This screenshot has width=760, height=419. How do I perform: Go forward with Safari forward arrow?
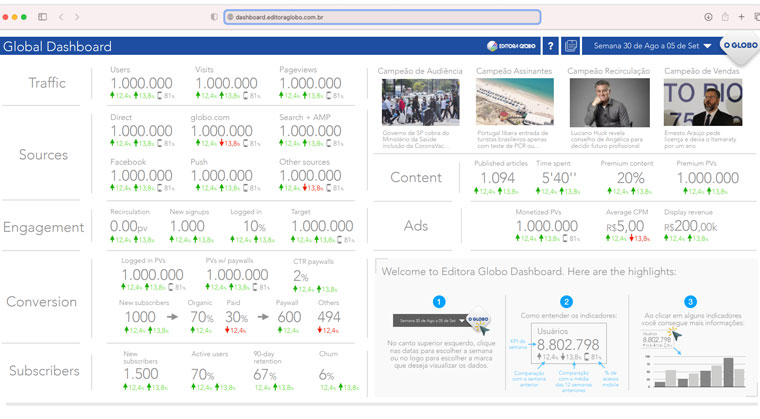(x=77, y=17)
